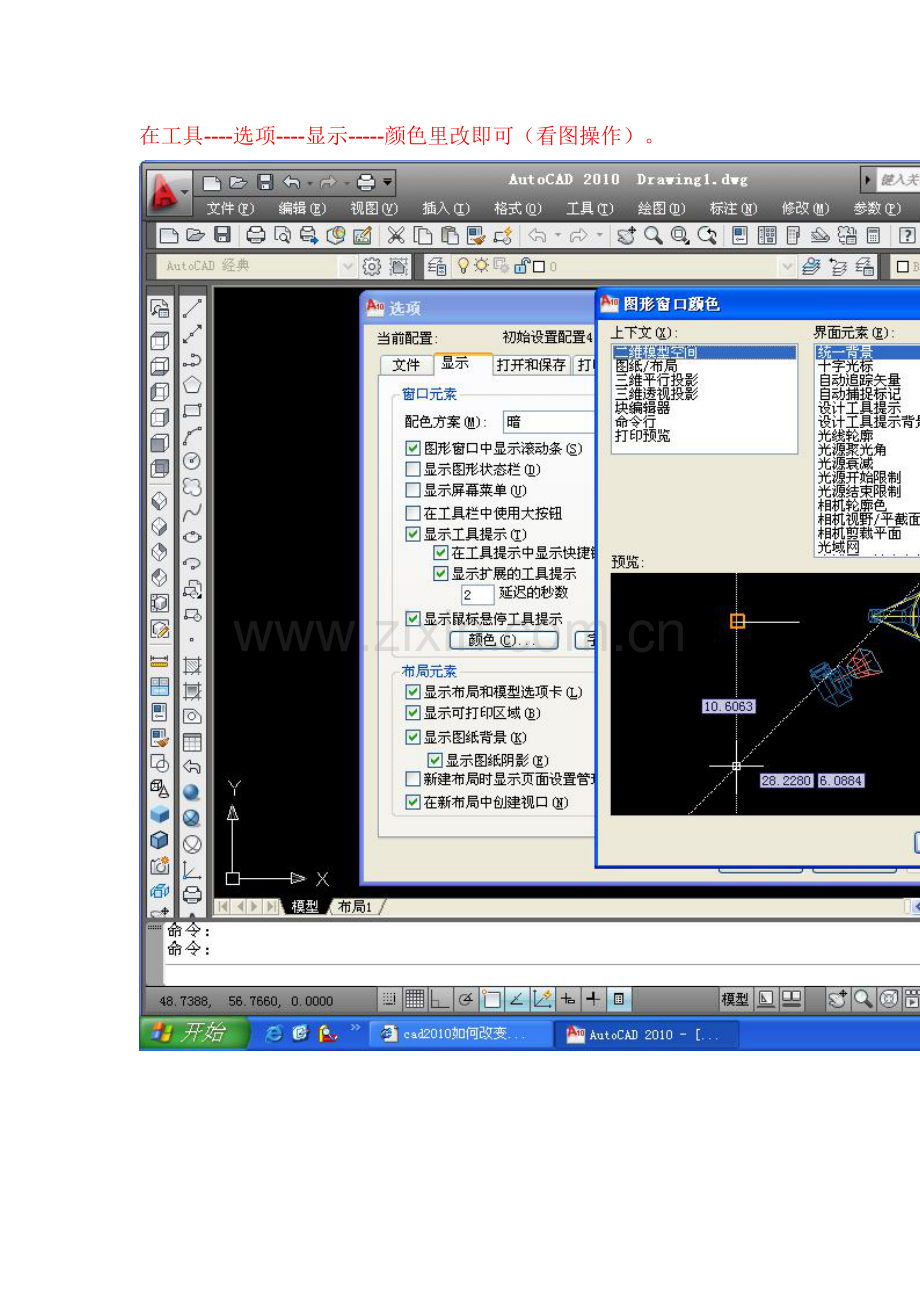Open the layer list dropdown arrow
920x1302 pixels.
(x=786, y=267)
